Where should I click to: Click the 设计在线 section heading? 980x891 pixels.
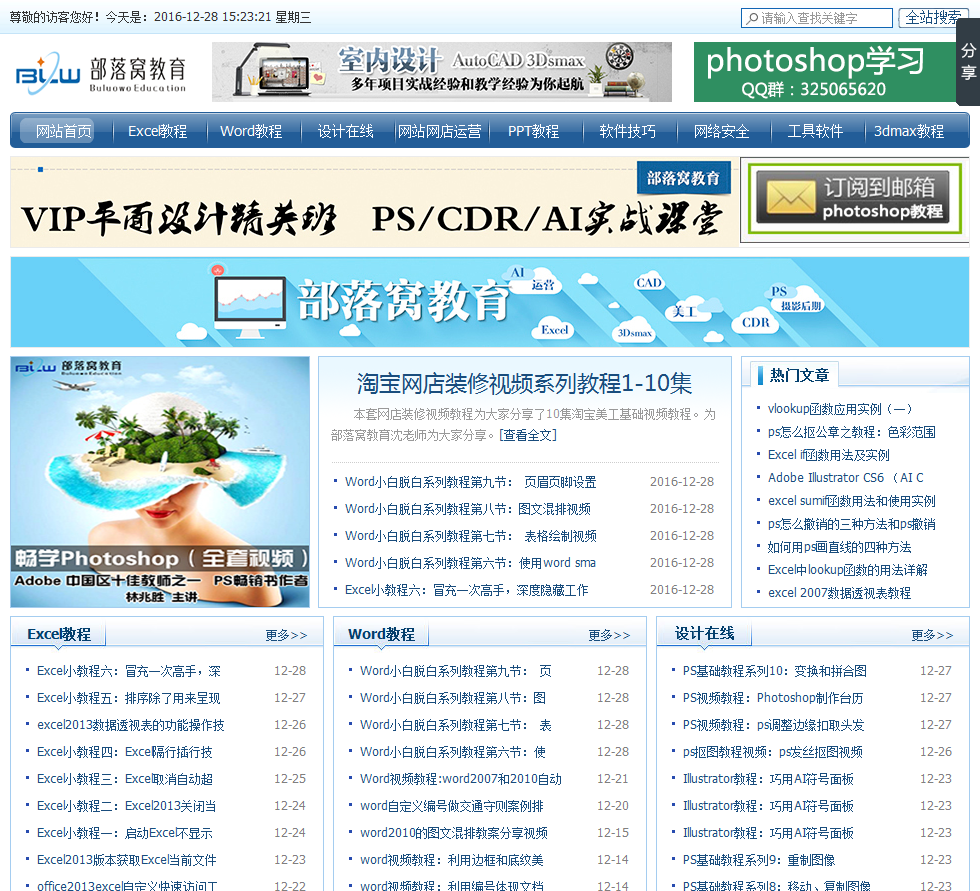coord(704,634)
